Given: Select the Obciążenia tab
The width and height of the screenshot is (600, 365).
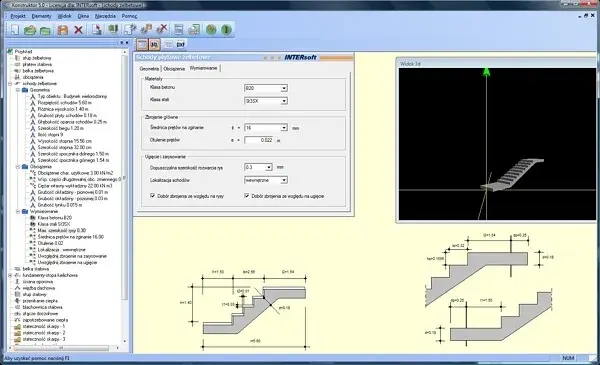Looking at the screenshot, I should pyautogui.click(x=174, y=69).
